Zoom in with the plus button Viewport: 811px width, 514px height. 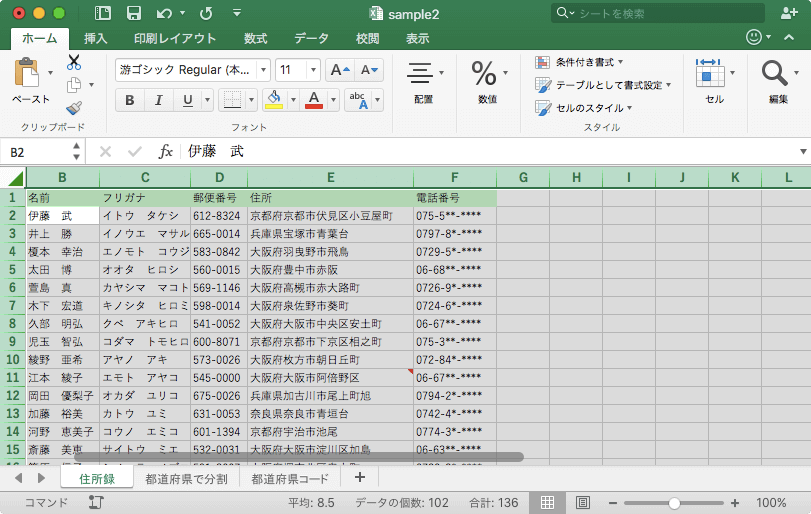coord(735,503)
